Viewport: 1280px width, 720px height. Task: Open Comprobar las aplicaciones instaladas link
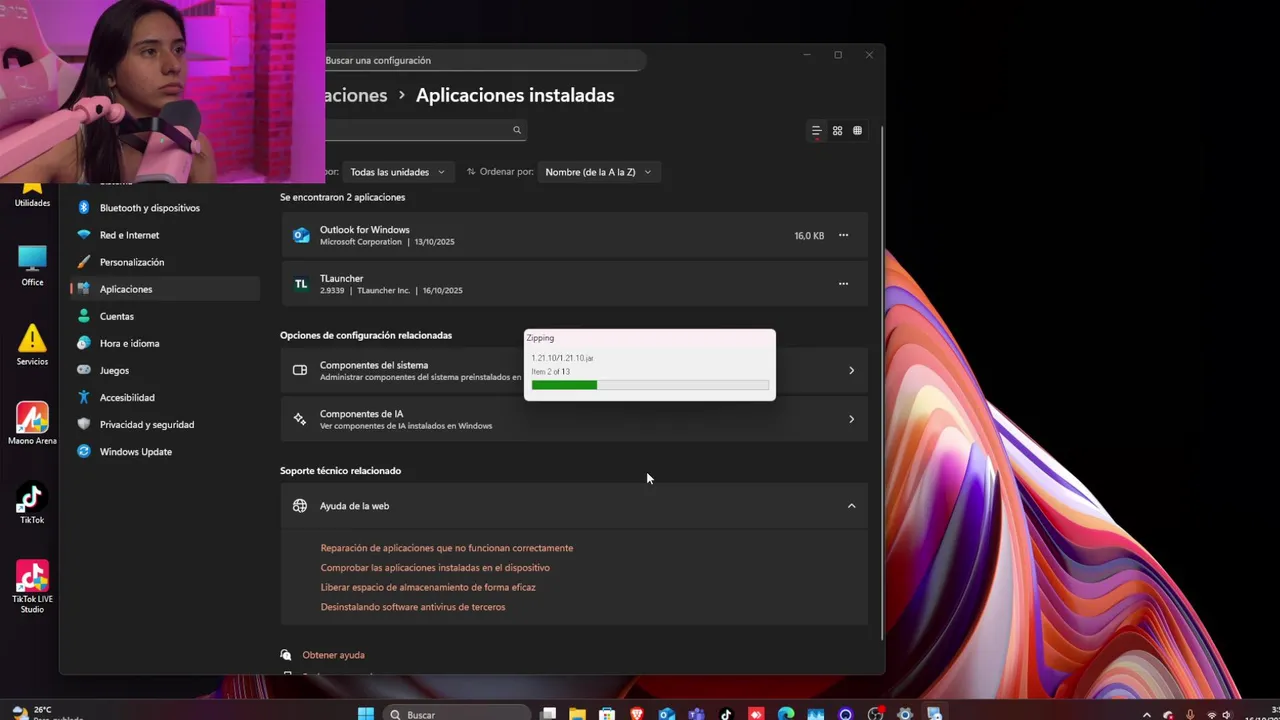435,568
